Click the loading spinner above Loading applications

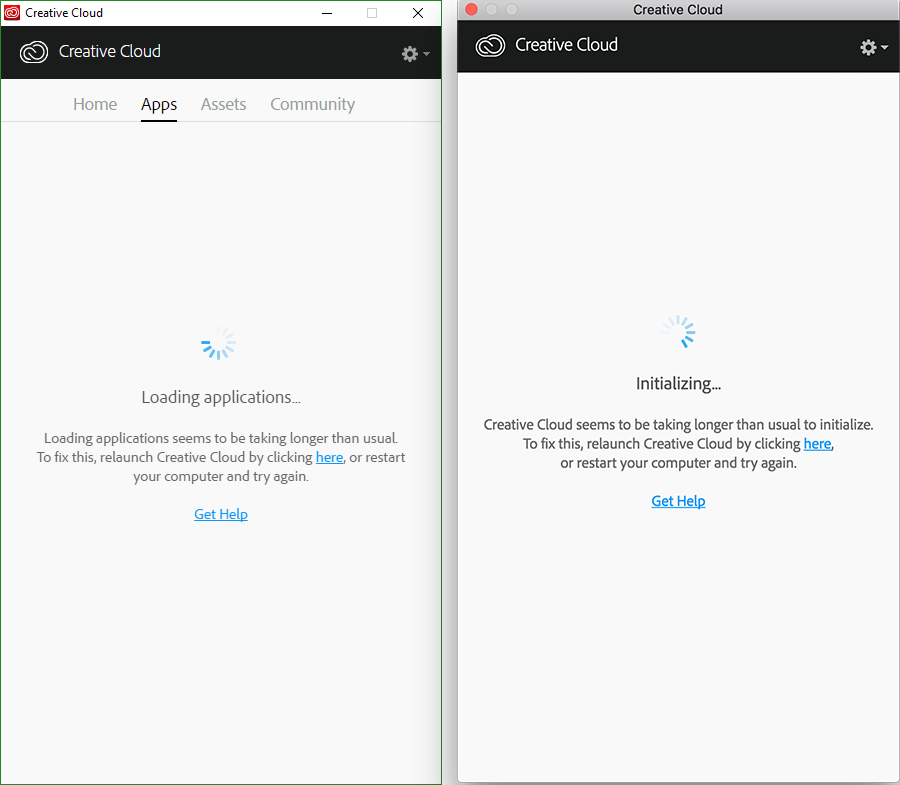[x=219, y=343]
